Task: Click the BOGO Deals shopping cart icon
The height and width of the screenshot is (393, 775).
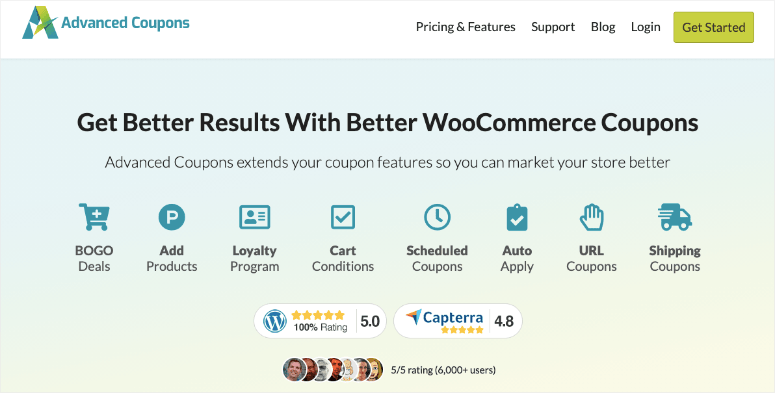Action: (94, 217)
